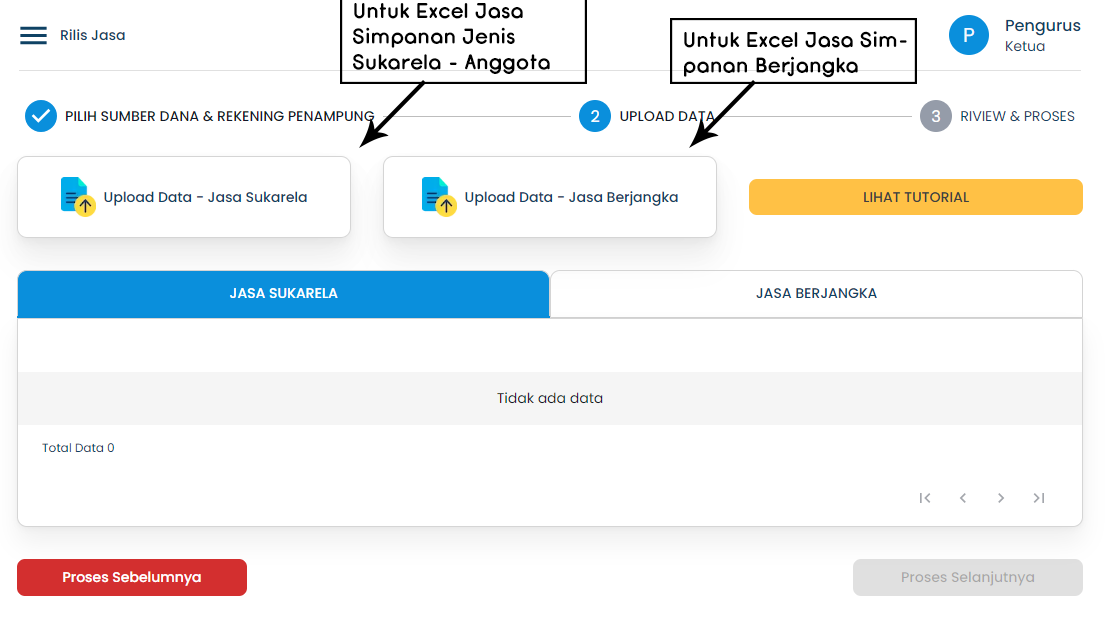Jump to first page with pagination icon
The height and width of the screenshot is (626, 1113).
[x=924, y=497]
